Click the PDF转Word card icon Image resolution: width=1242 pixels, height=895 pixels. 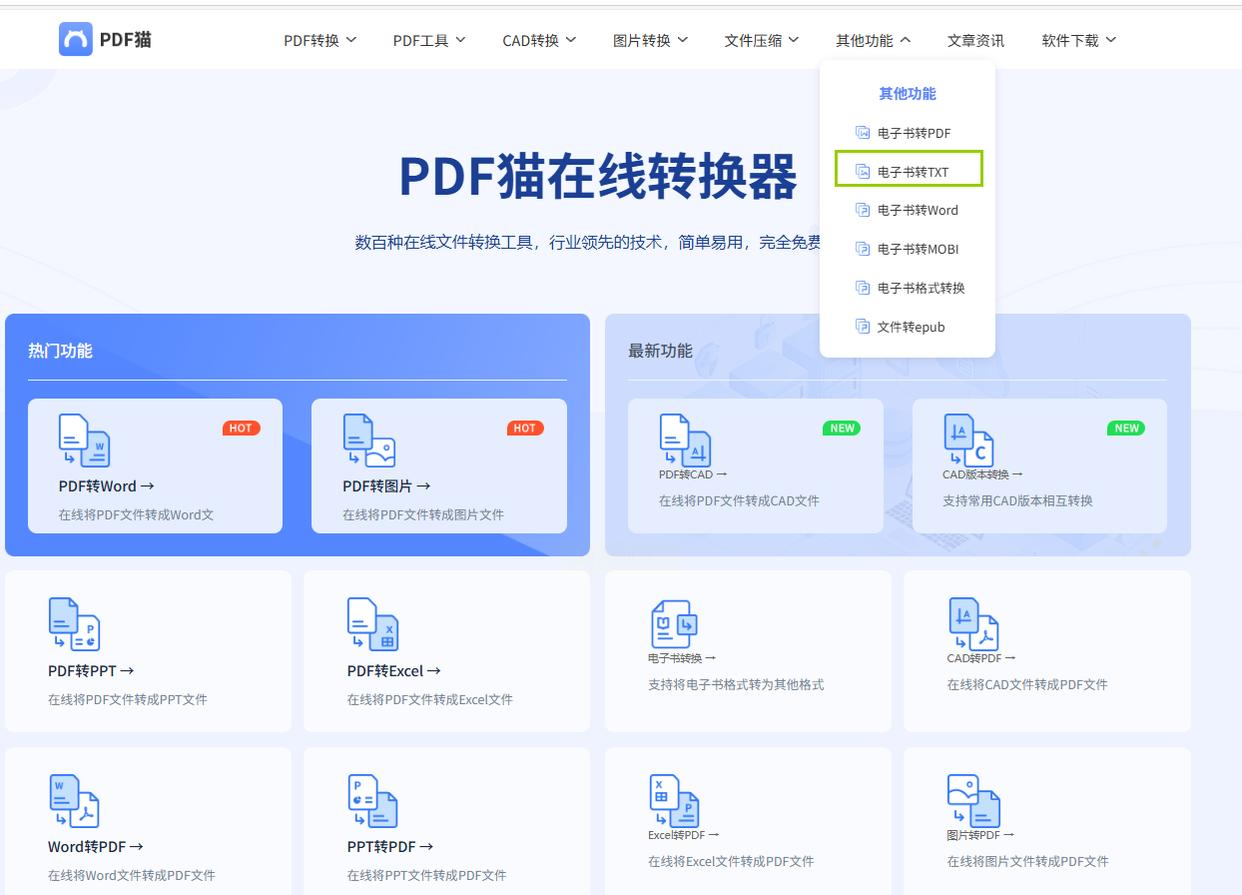(x=84, y=441)
